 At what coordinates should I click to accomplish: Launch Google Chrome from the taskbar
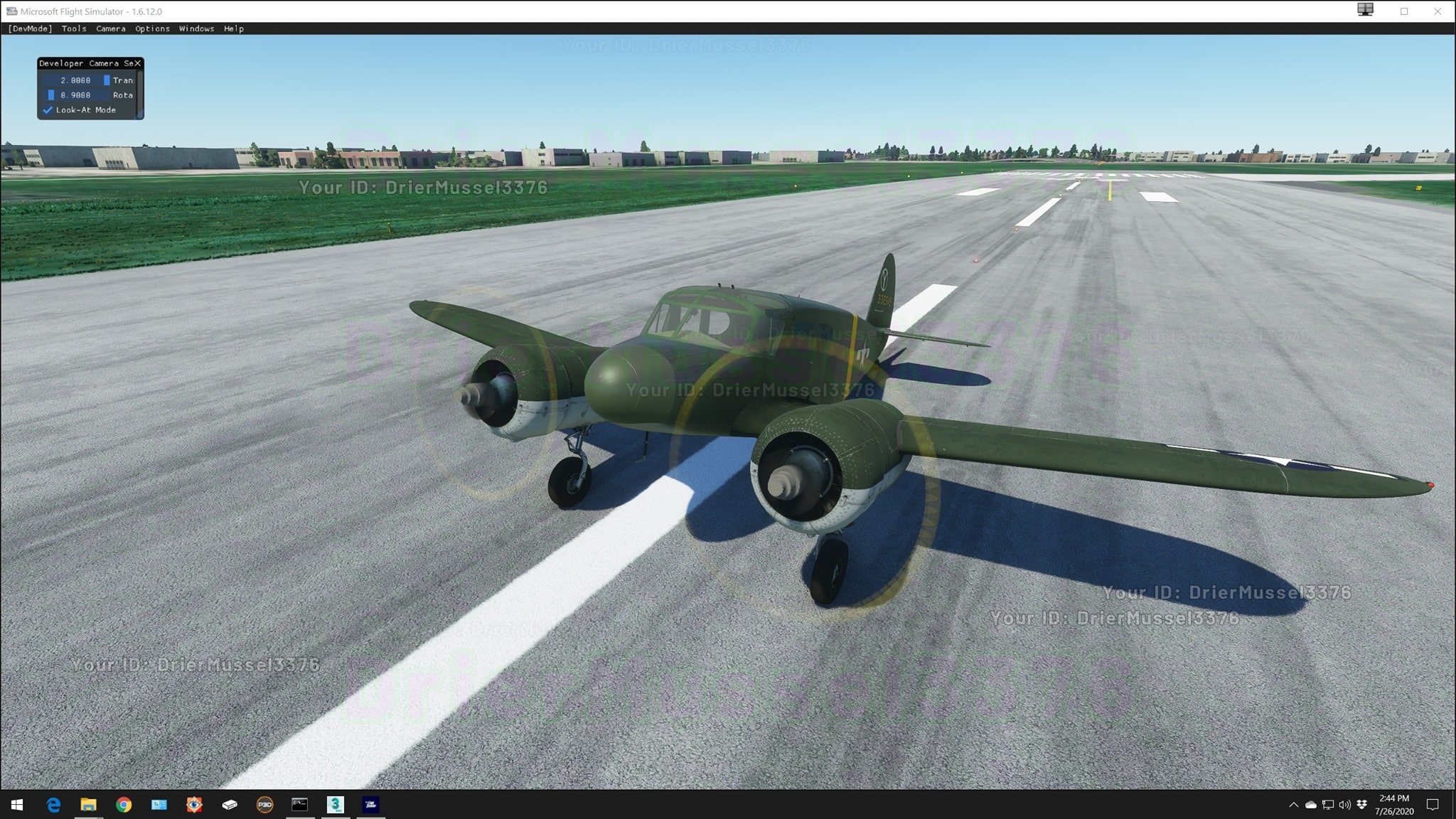(124, 805)
